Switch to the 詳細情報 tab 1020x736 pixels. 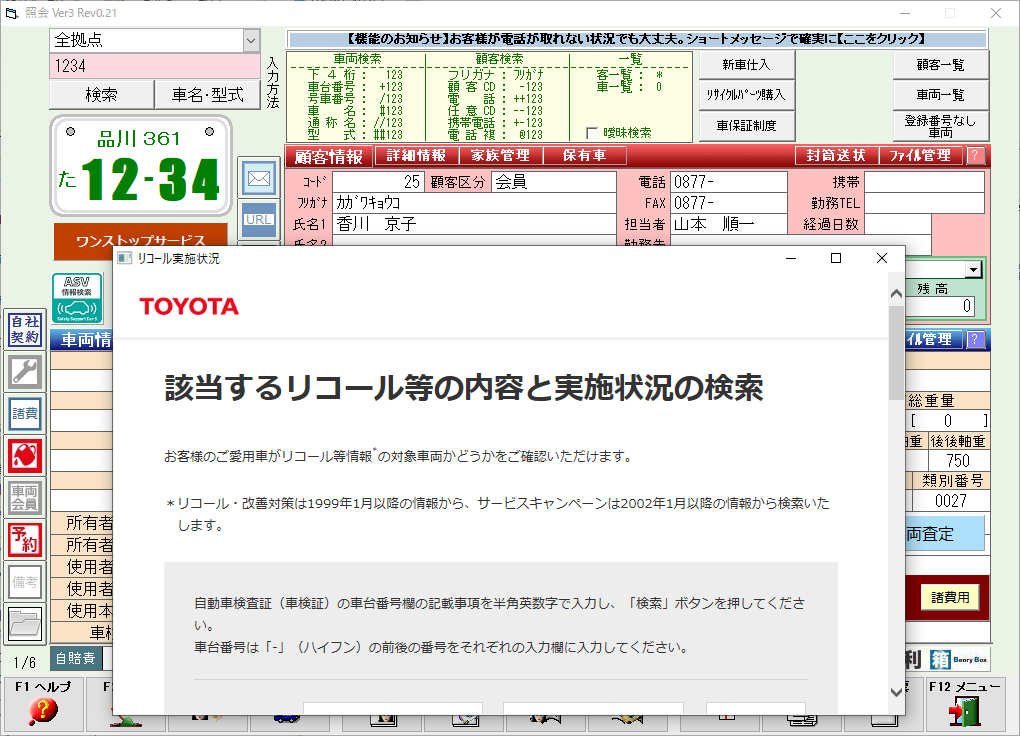coord(416,156)
